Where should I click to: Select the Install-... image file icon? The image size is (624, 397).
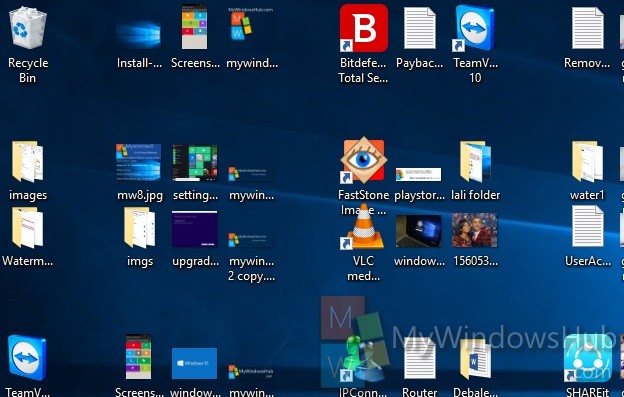click(x=138, y=35)
